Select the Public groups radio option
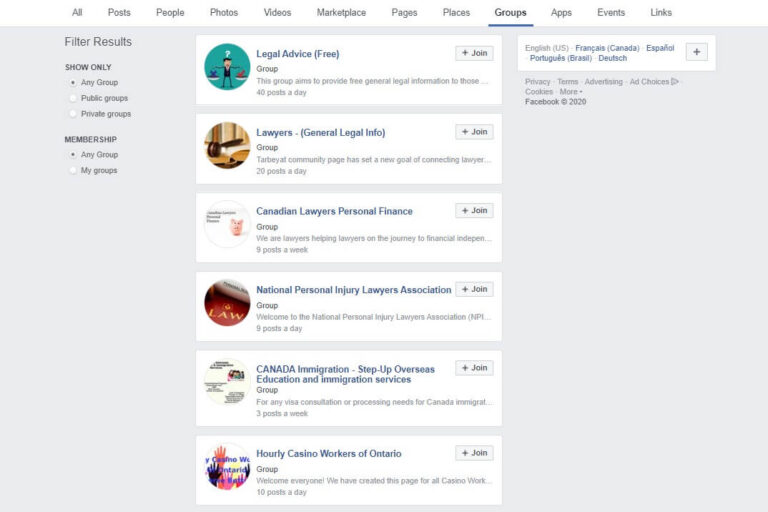Screen dimensions: 768x512 pos(73,98)
